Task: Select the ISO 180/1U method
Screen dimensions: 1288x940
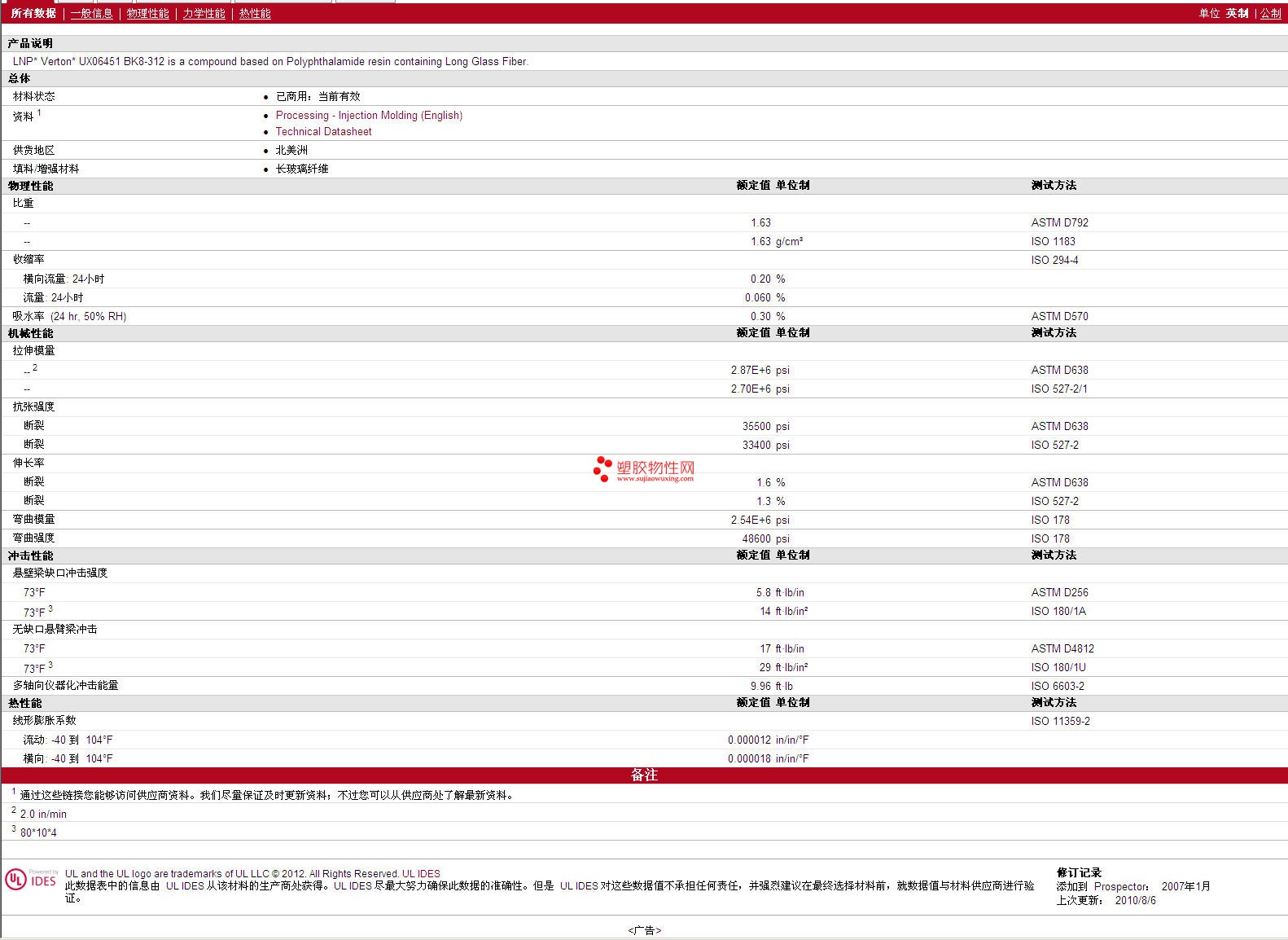Action: (x=1058, y=667)
